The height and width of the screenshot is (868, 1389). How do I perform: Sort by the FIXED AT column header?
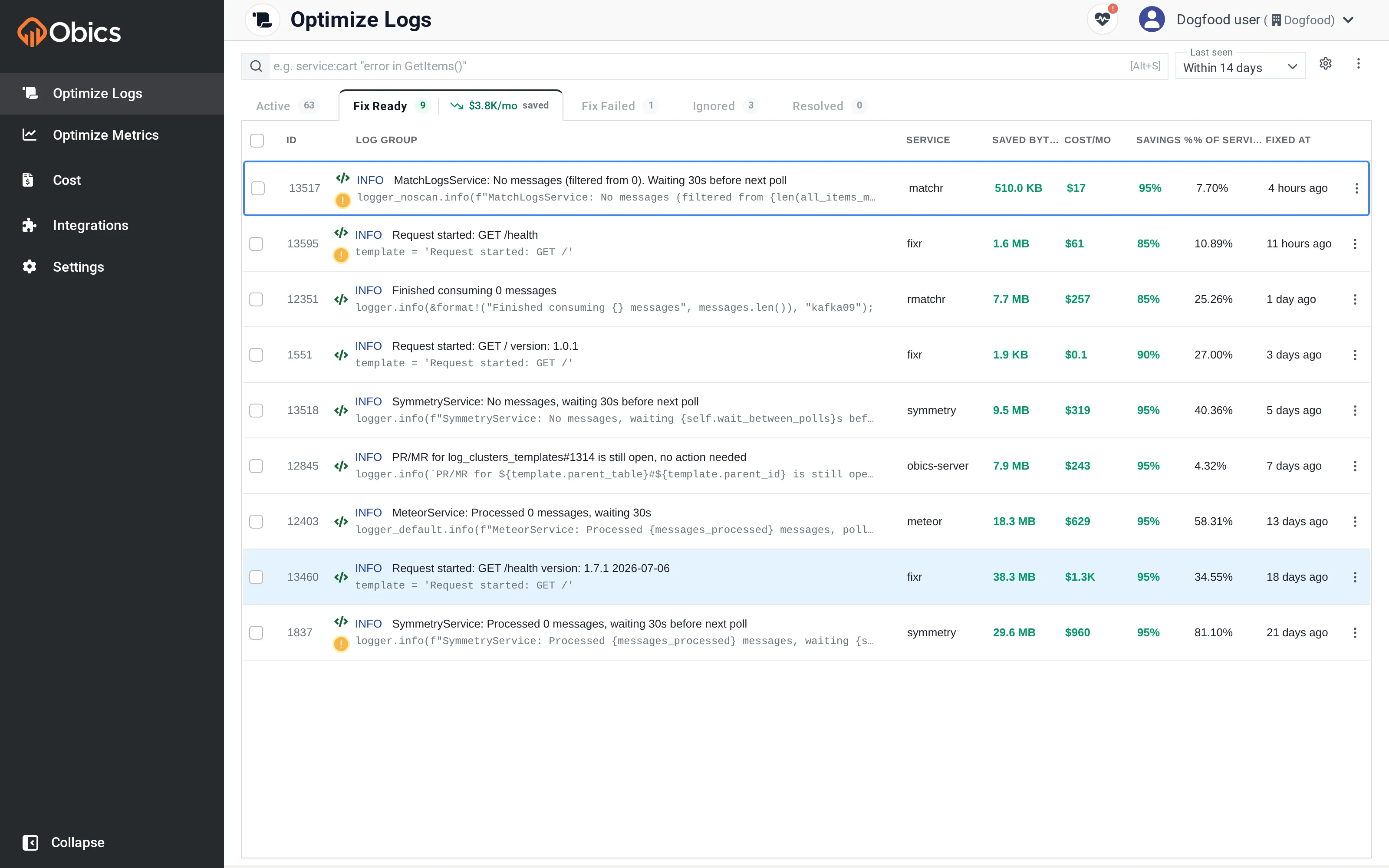(1288, 140)
